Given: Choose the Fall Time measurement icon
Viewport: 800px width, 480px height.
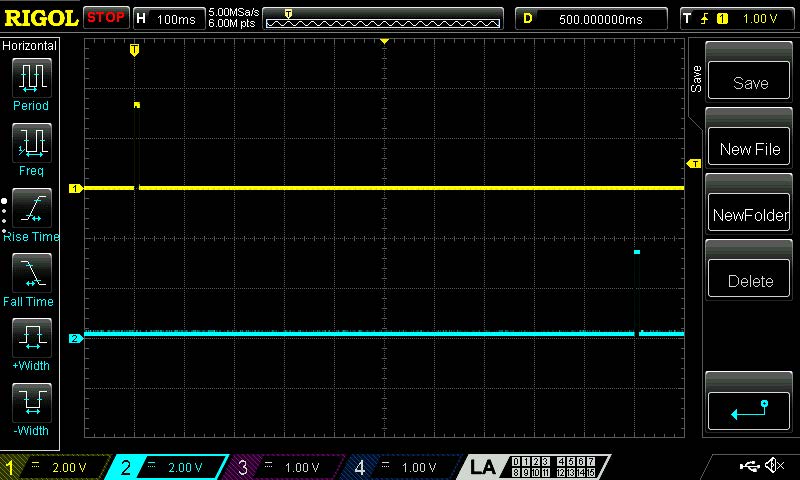Looking at the screenshot, I should 32,272.
